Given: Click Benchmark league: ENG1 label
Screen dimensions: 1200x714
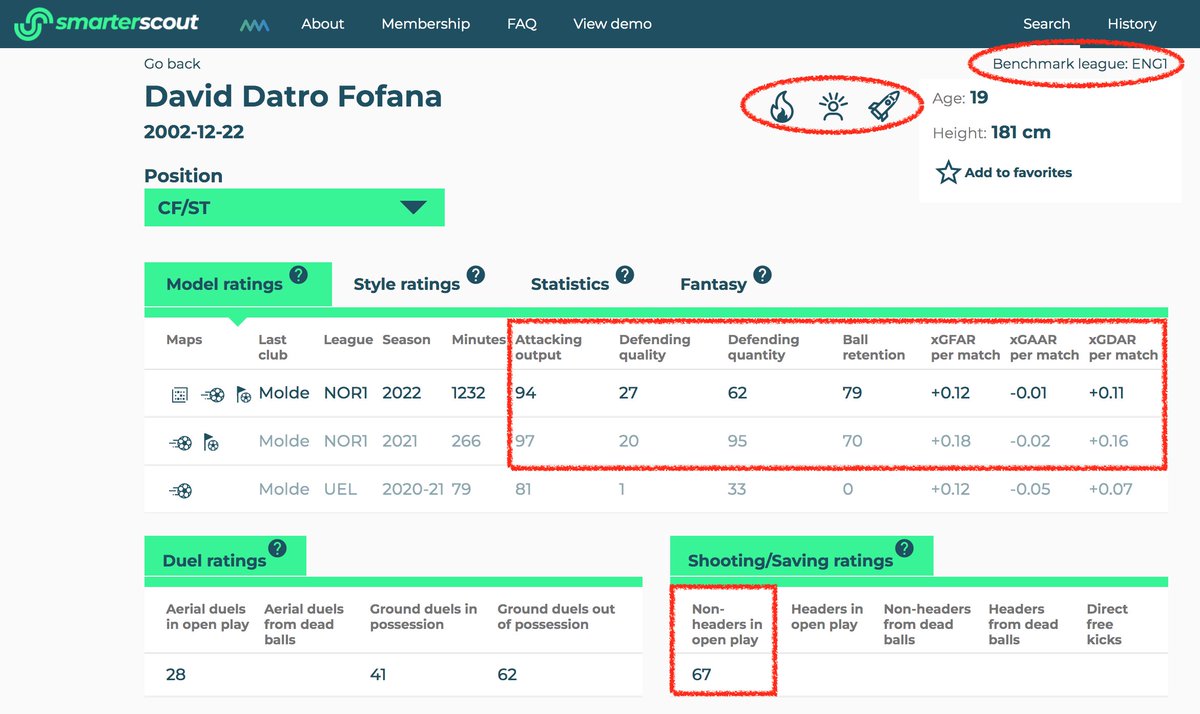Looking at the screenshot, I should 1080,64.
